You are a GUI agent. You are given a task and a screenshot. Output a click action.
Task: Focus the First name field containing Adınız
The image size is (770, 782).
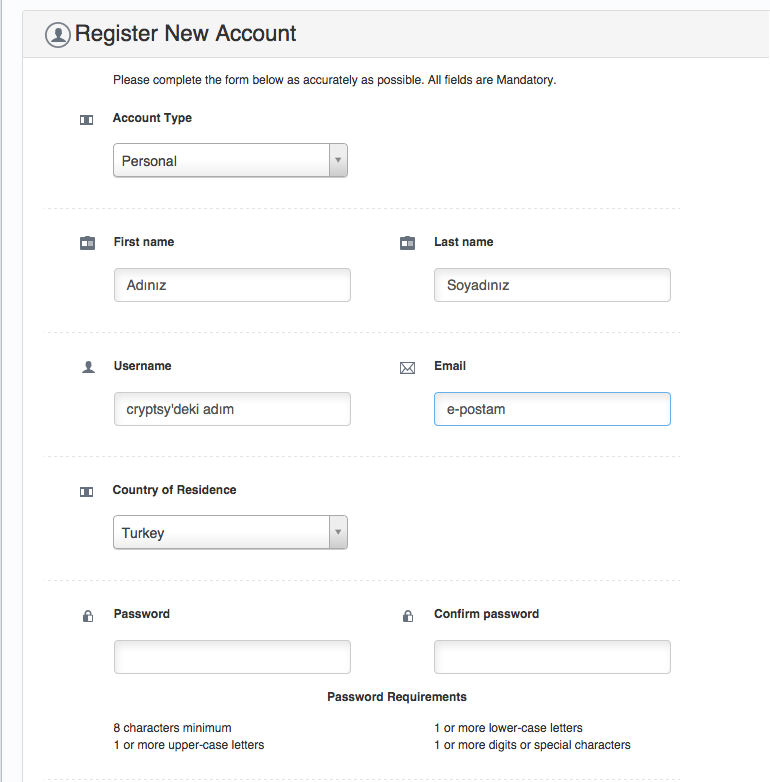pyautogui.click(x=232, y=285)
